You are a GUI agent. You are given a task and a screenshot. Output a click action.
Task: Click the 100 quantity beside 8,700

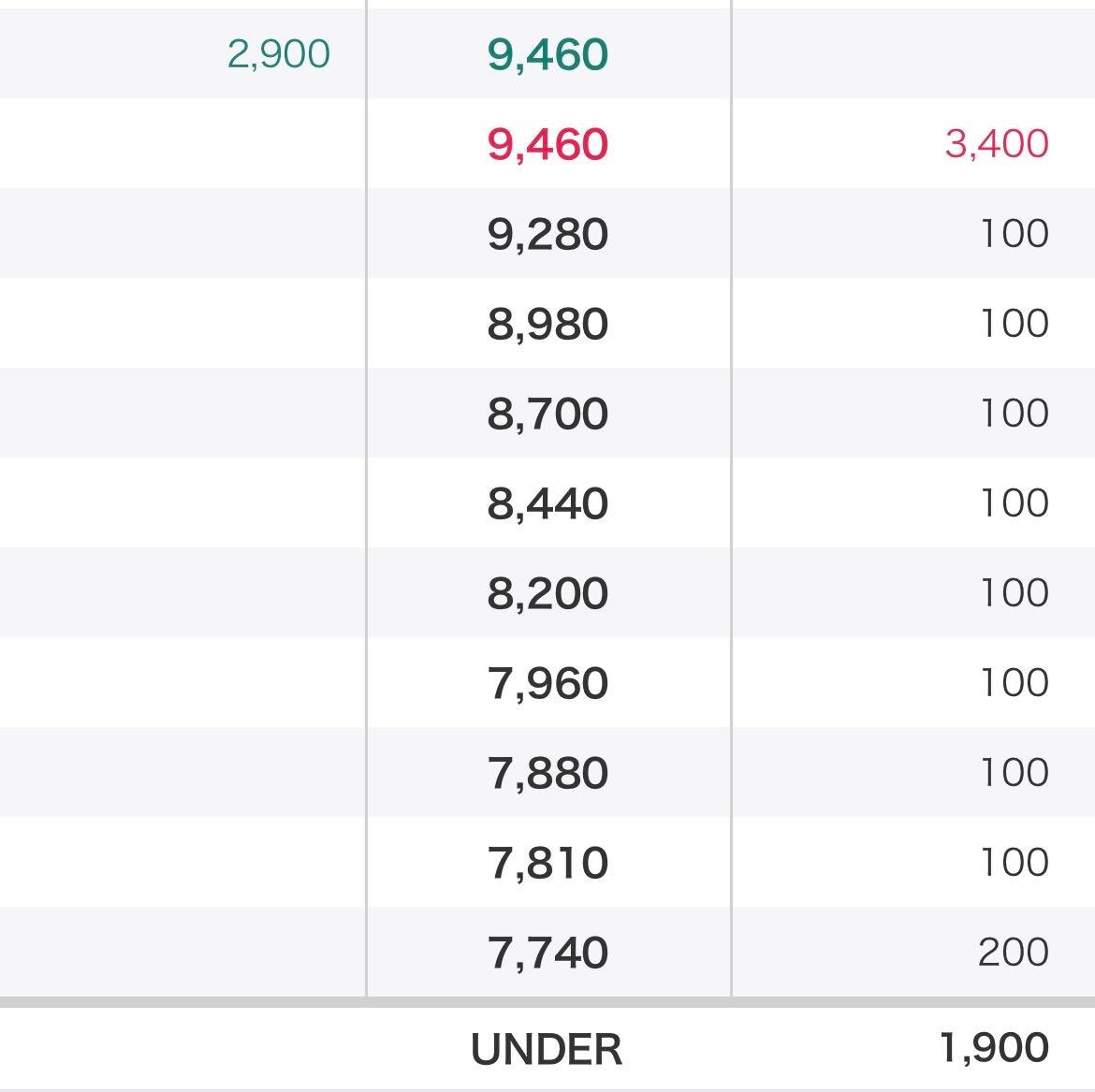[1014, 414]
